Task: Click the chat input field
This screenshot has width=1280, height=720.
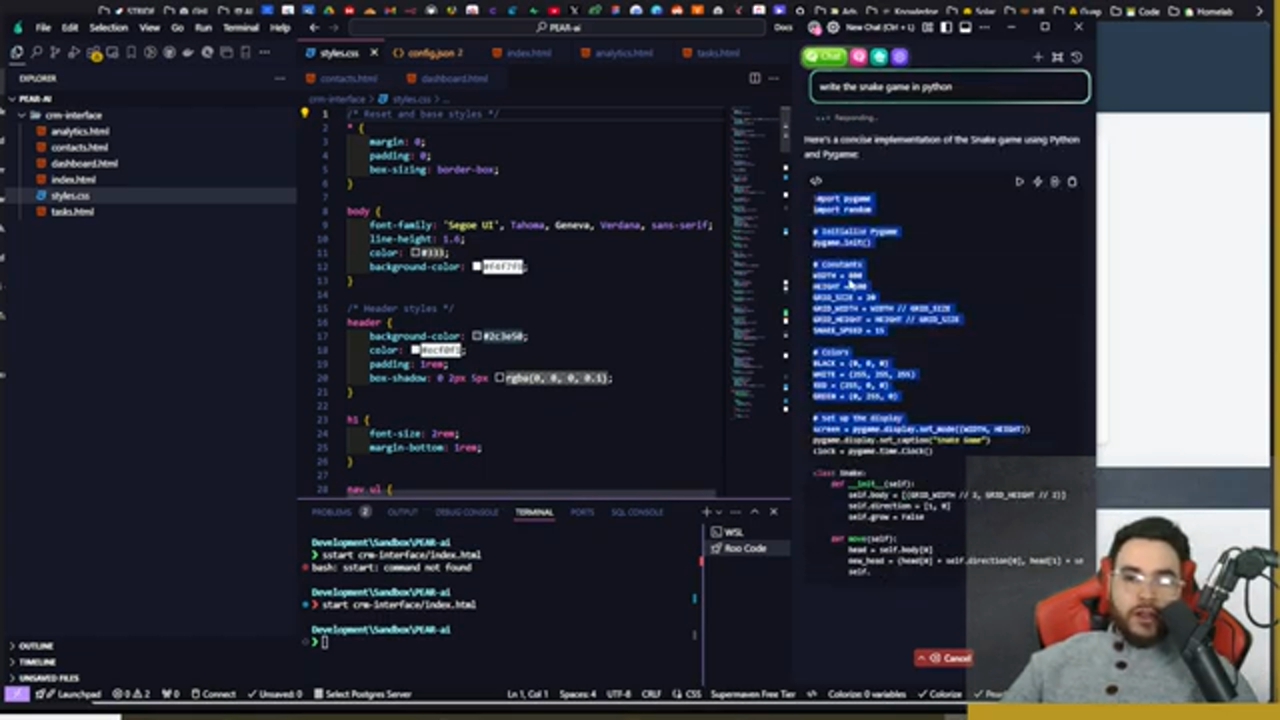Action: tap(949, 87)
